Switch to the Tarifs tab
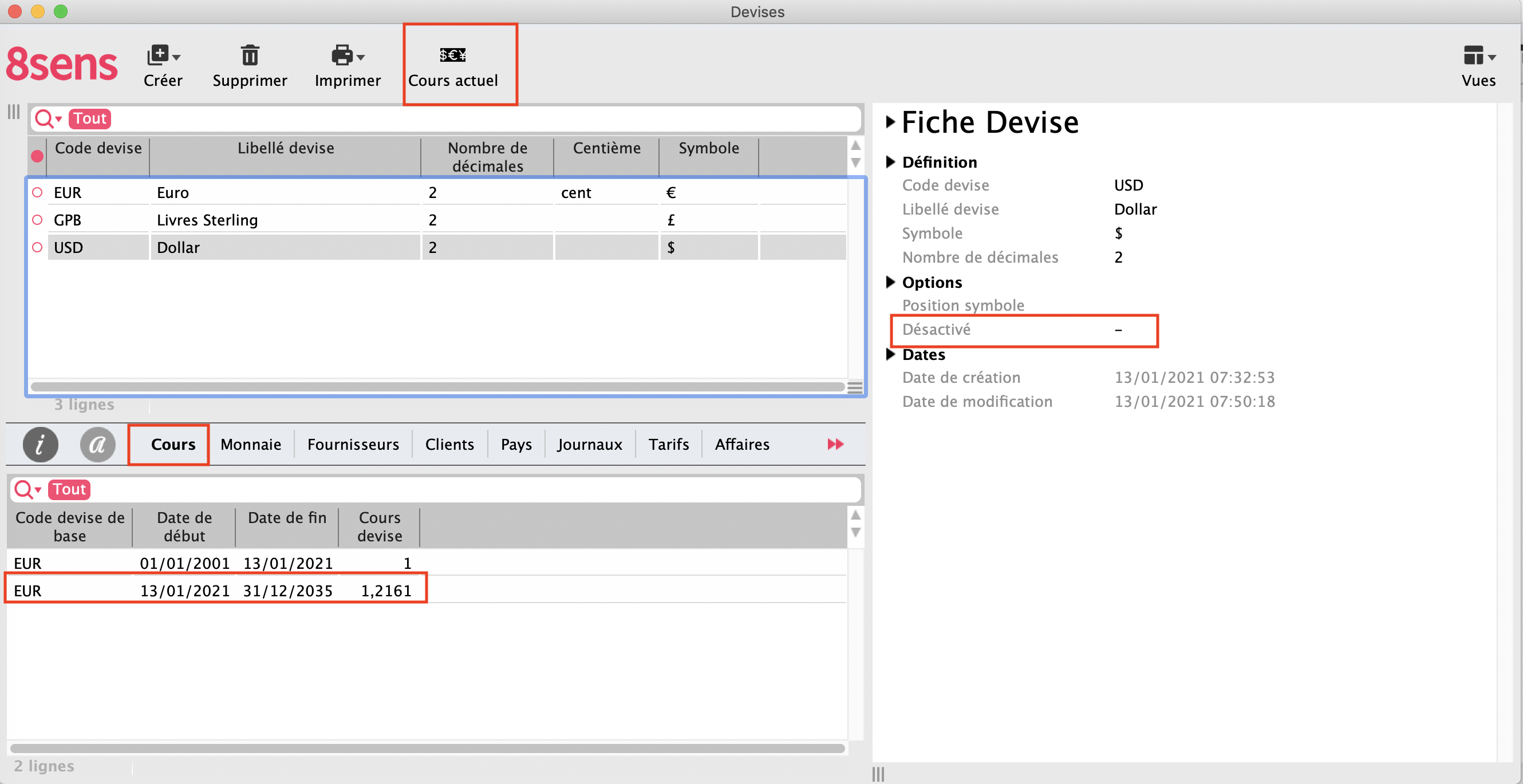 [669, 444]
